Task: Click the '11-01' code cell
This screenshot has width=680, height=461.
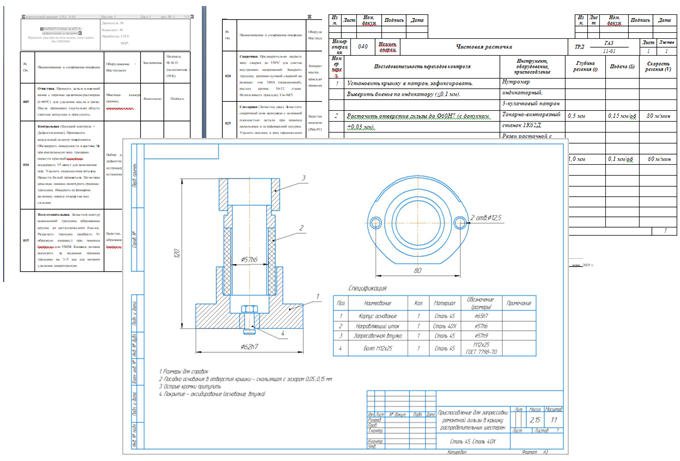Action: pyautogui.click(x=609, y=51)
